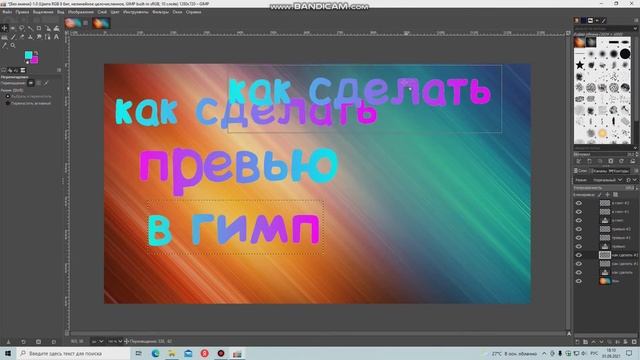Select the Text tool

point(56,37)
